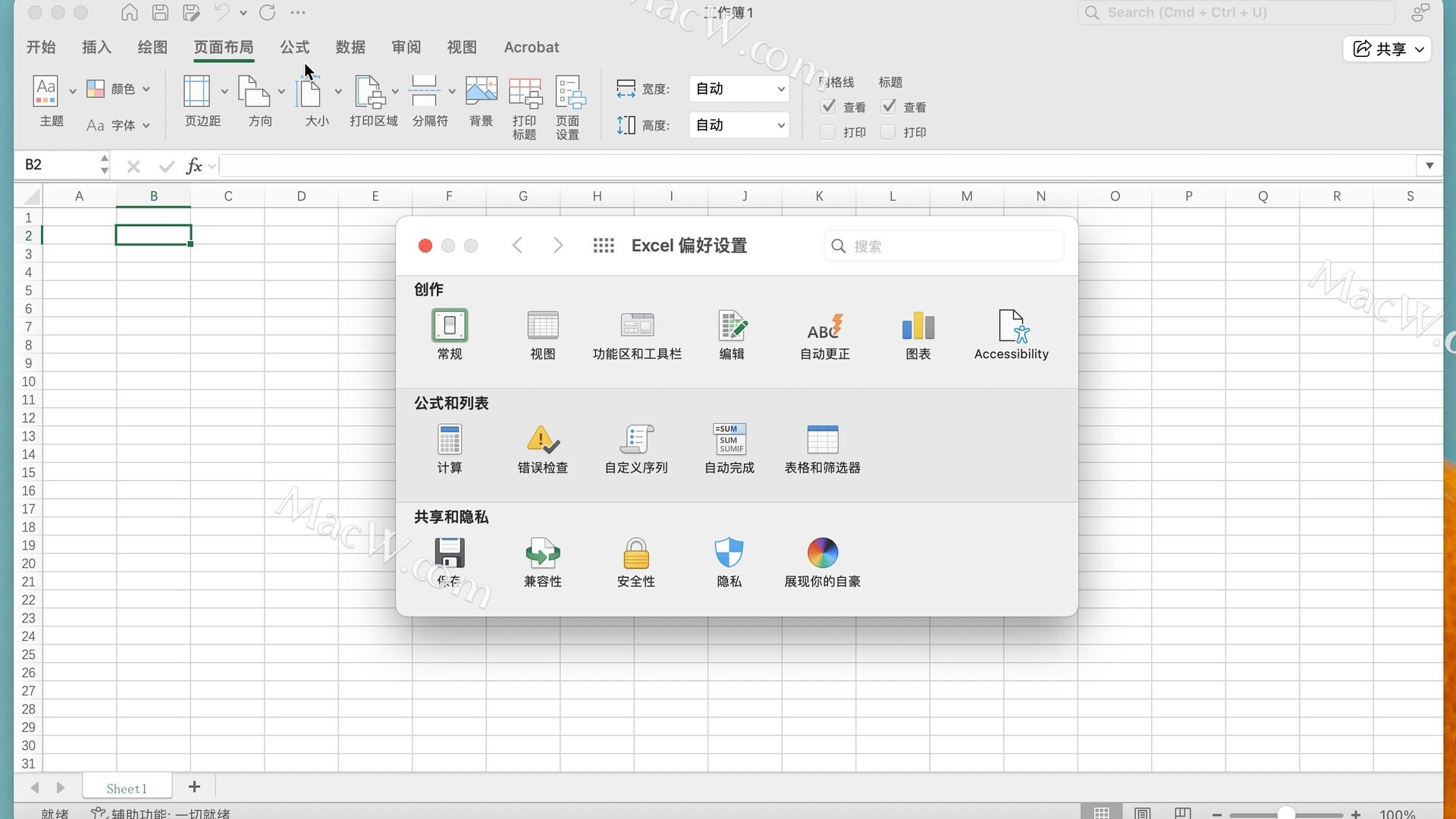Switch to the 开始 ribbon tab

click(x=41, y=47)
